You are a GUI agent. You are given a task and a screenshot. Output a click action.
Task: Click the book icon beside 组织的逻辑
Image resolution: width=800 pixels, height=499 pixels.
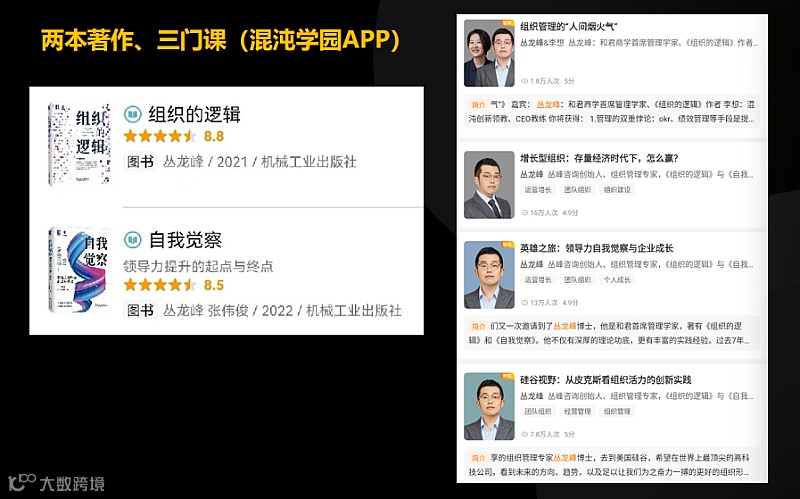tap(133, 114)
